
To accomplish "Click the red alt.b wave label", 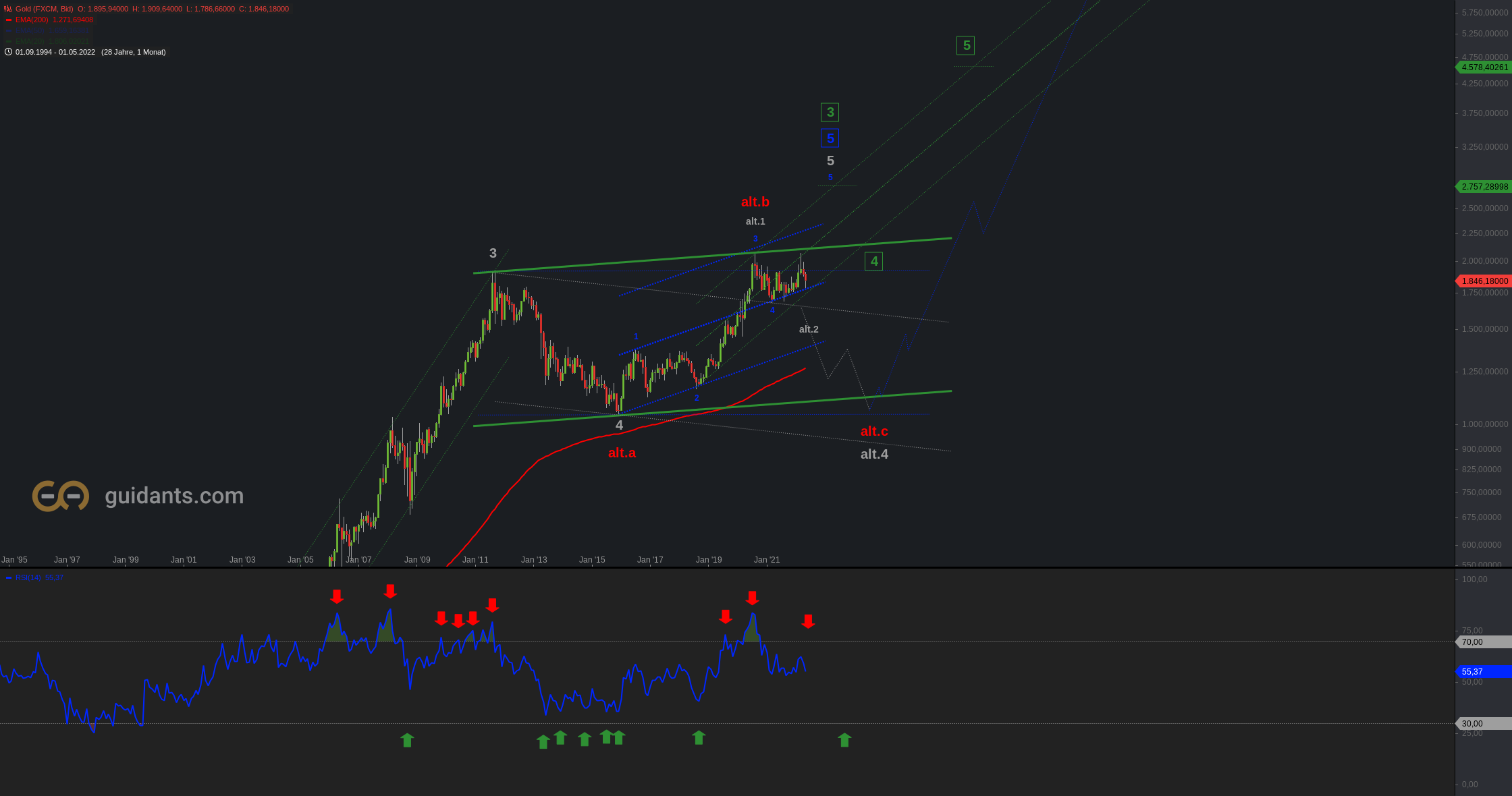I will [755, 202].
